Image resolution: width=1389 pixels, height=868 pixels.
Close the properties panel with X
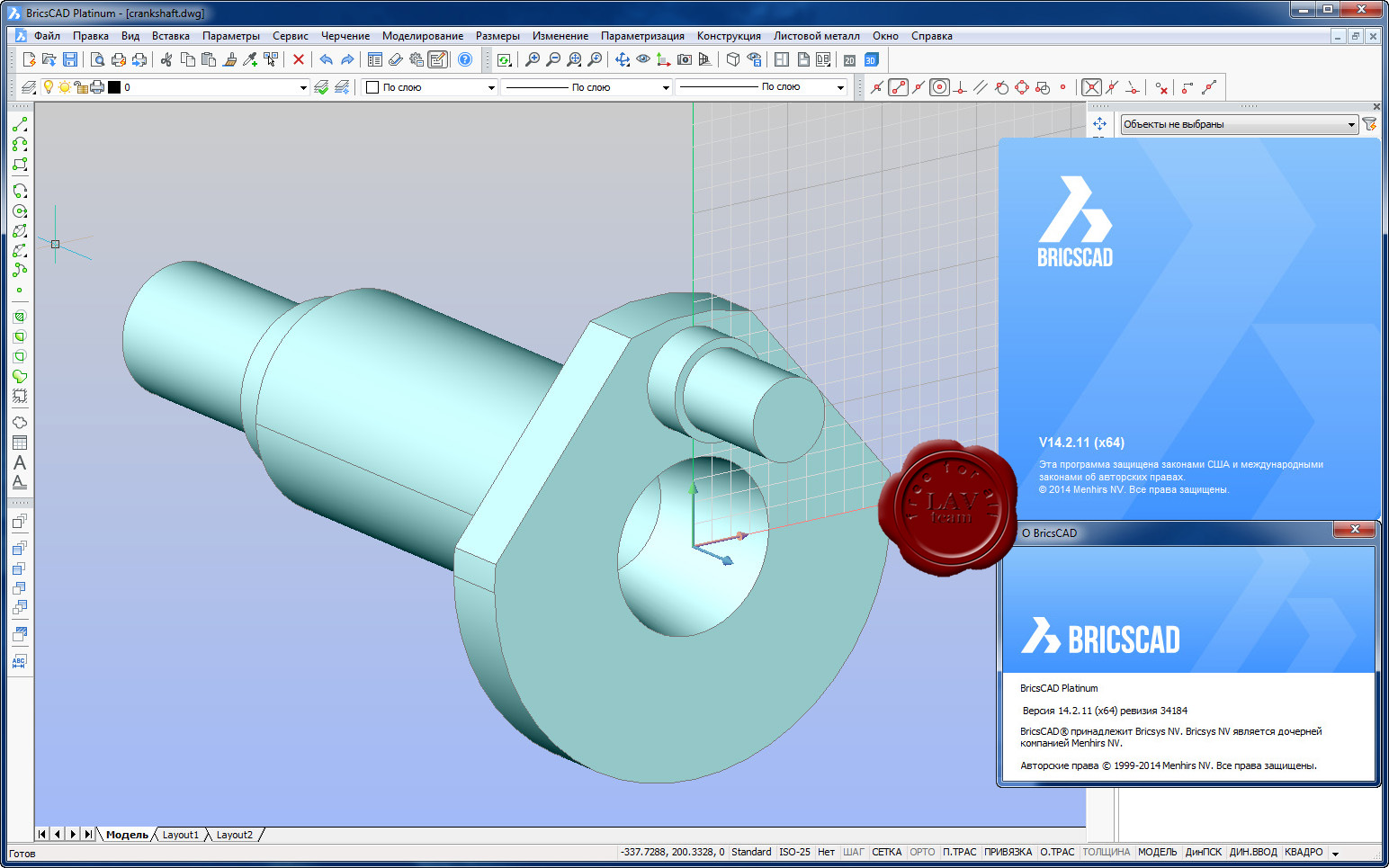1376,106
